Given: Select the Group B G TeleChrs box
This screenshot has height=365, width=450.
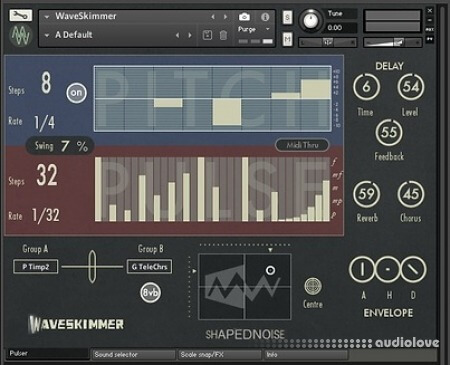Looking at the screenshot, I should pyautogui.click(x=149, y=267).
